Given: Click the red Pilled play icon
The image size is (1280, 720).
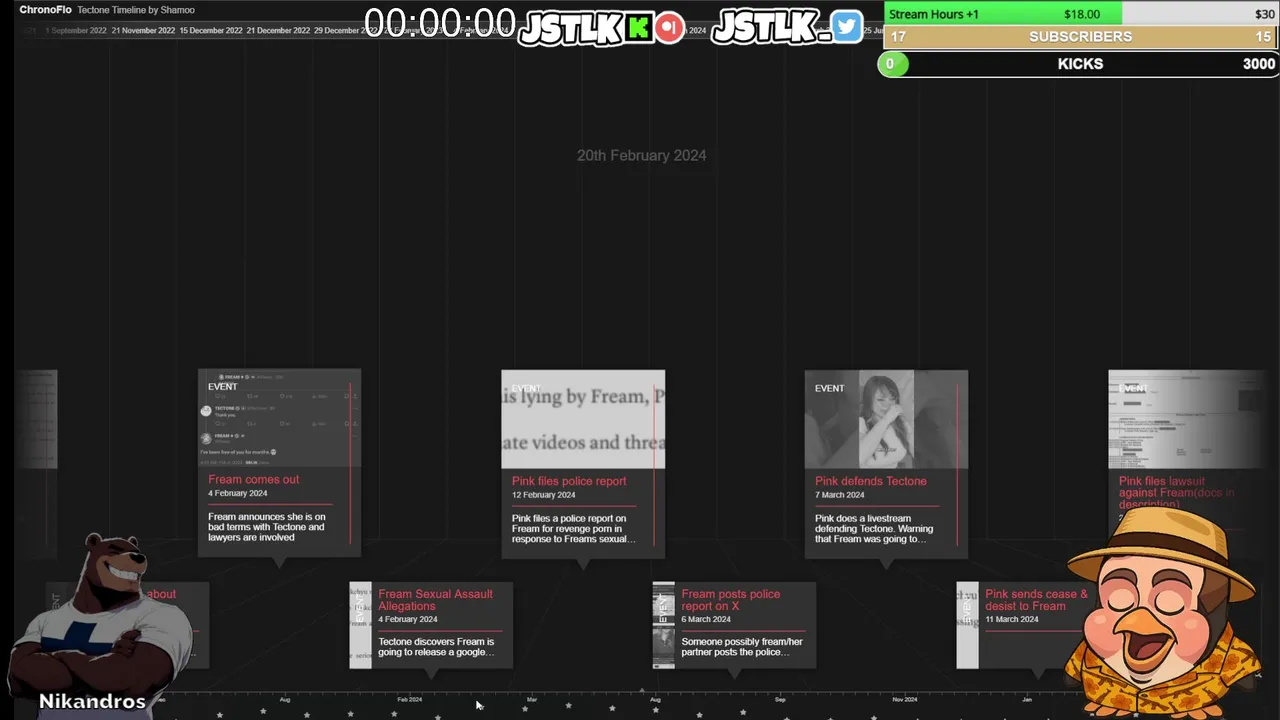Looking at the screenshot, I should click(x=670, y=27).
